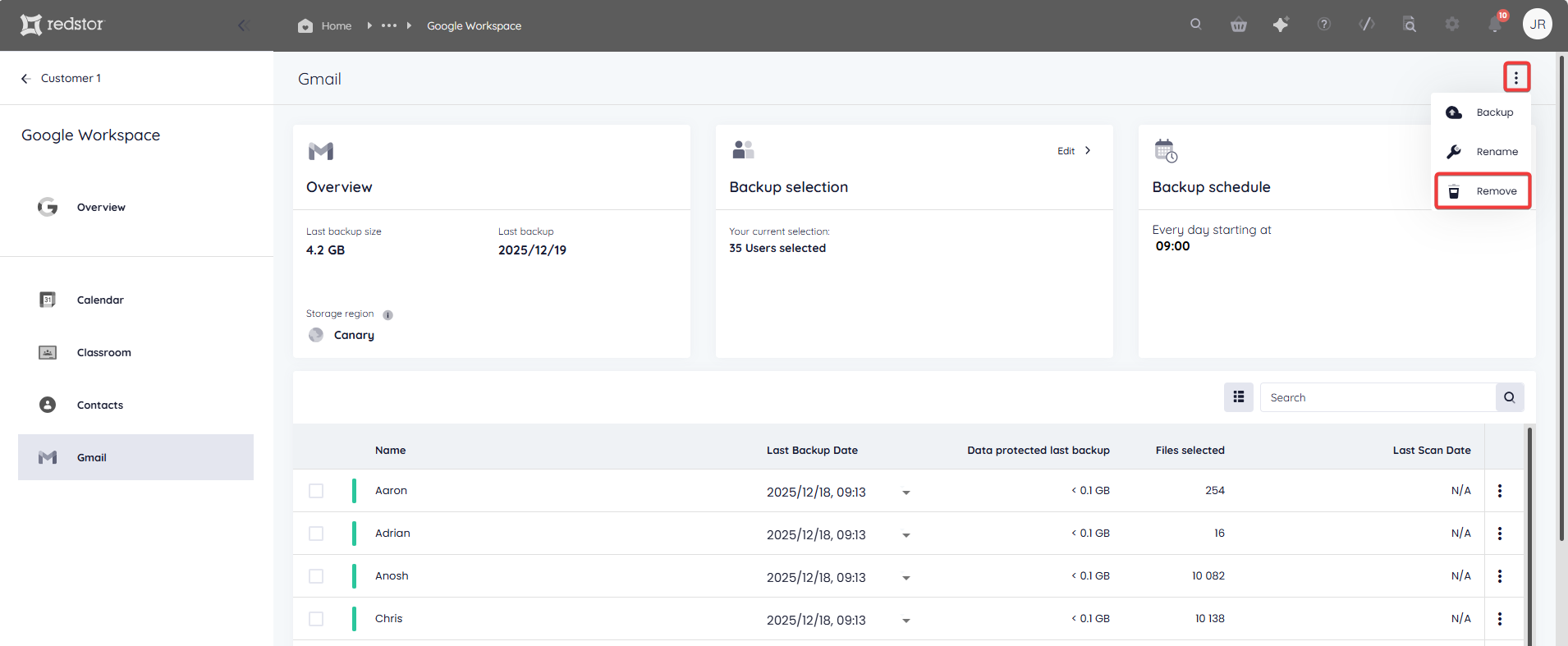
Task: Click the Backup selection users icon
Action: point(743,149)
